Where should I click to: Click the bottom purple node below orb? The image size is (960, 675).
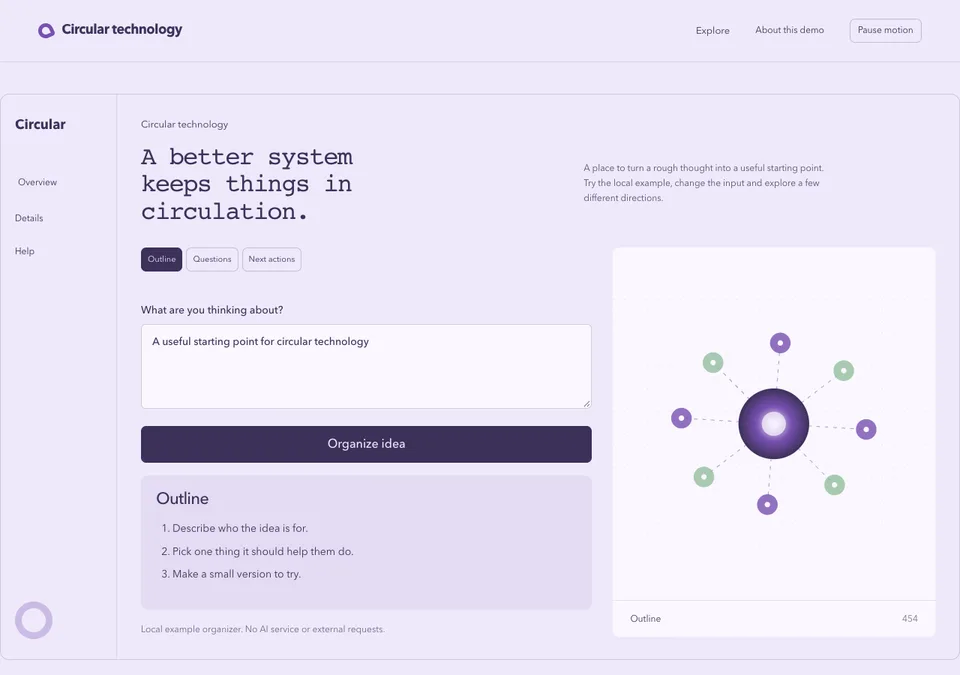point(767,505)
